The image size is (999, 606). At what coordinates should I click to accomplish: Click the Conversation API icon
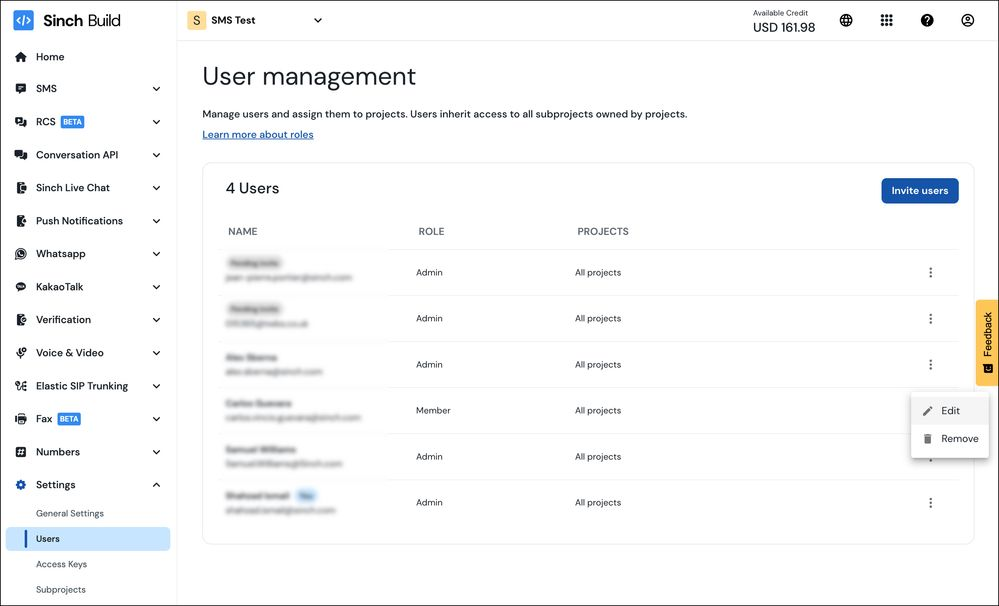pos(21,155)
